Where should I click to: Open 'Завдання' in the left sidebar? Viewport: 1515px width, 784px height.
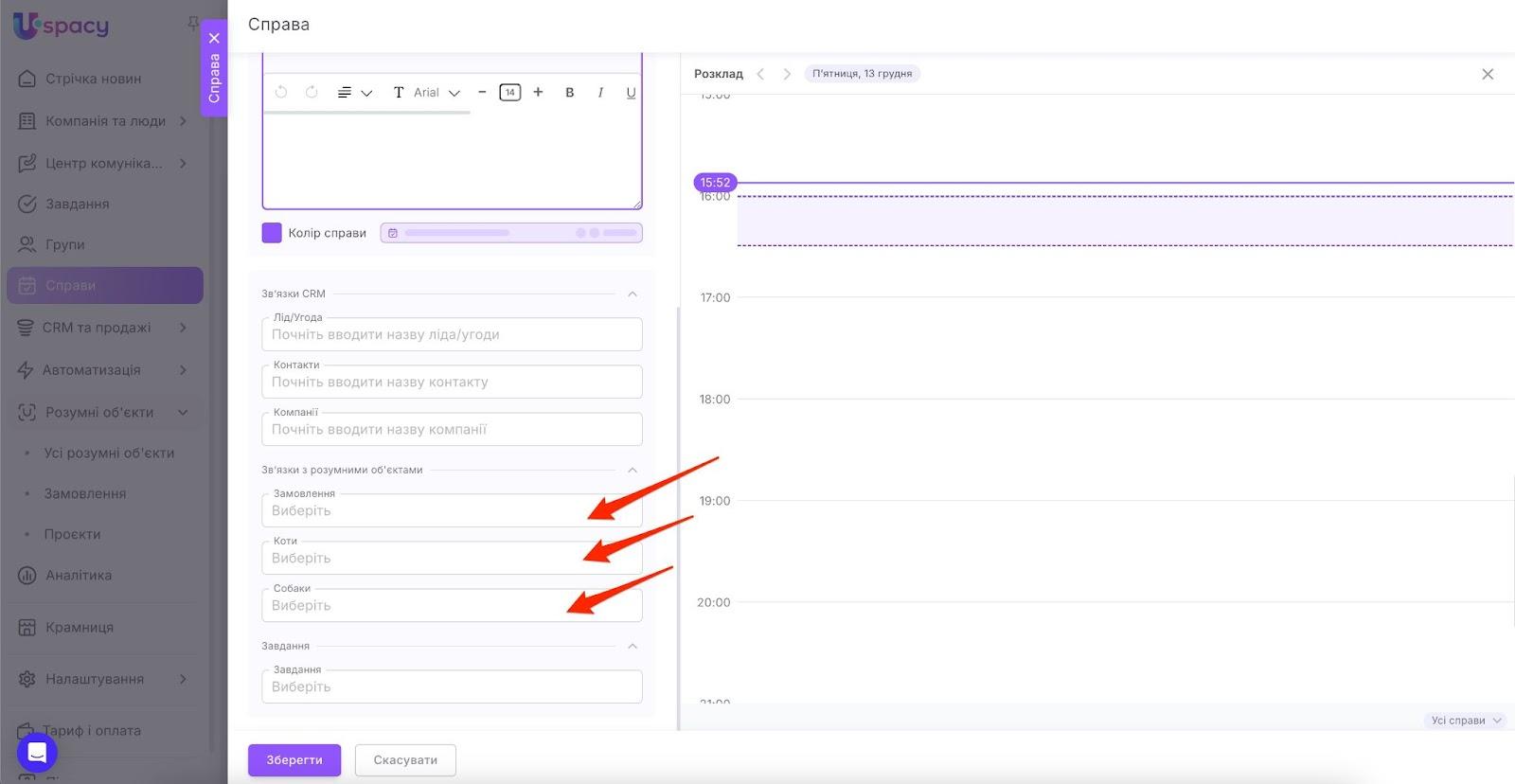78,204
